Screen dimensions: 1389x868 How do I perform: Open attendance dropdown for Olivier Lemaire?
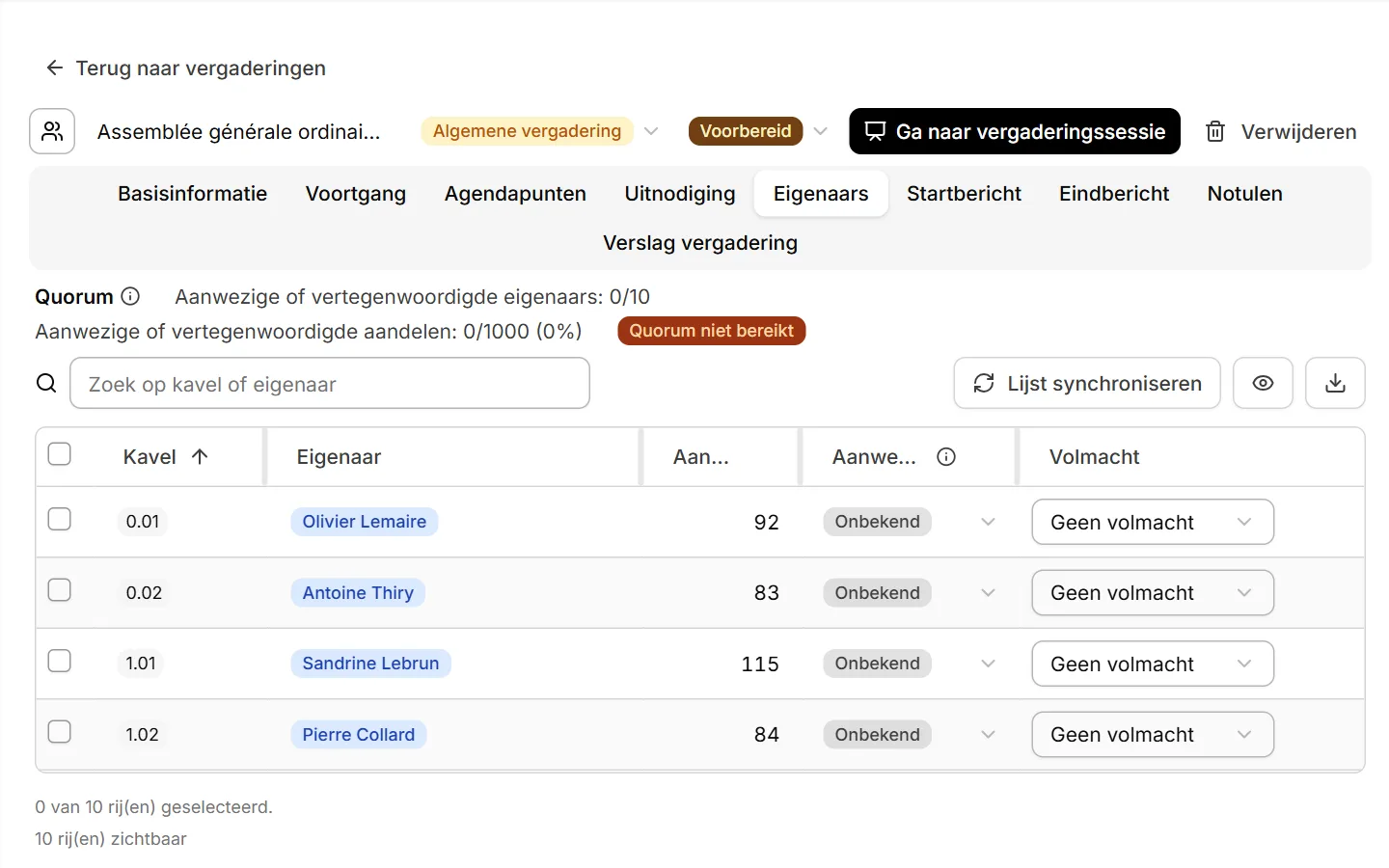pos(988,522)
